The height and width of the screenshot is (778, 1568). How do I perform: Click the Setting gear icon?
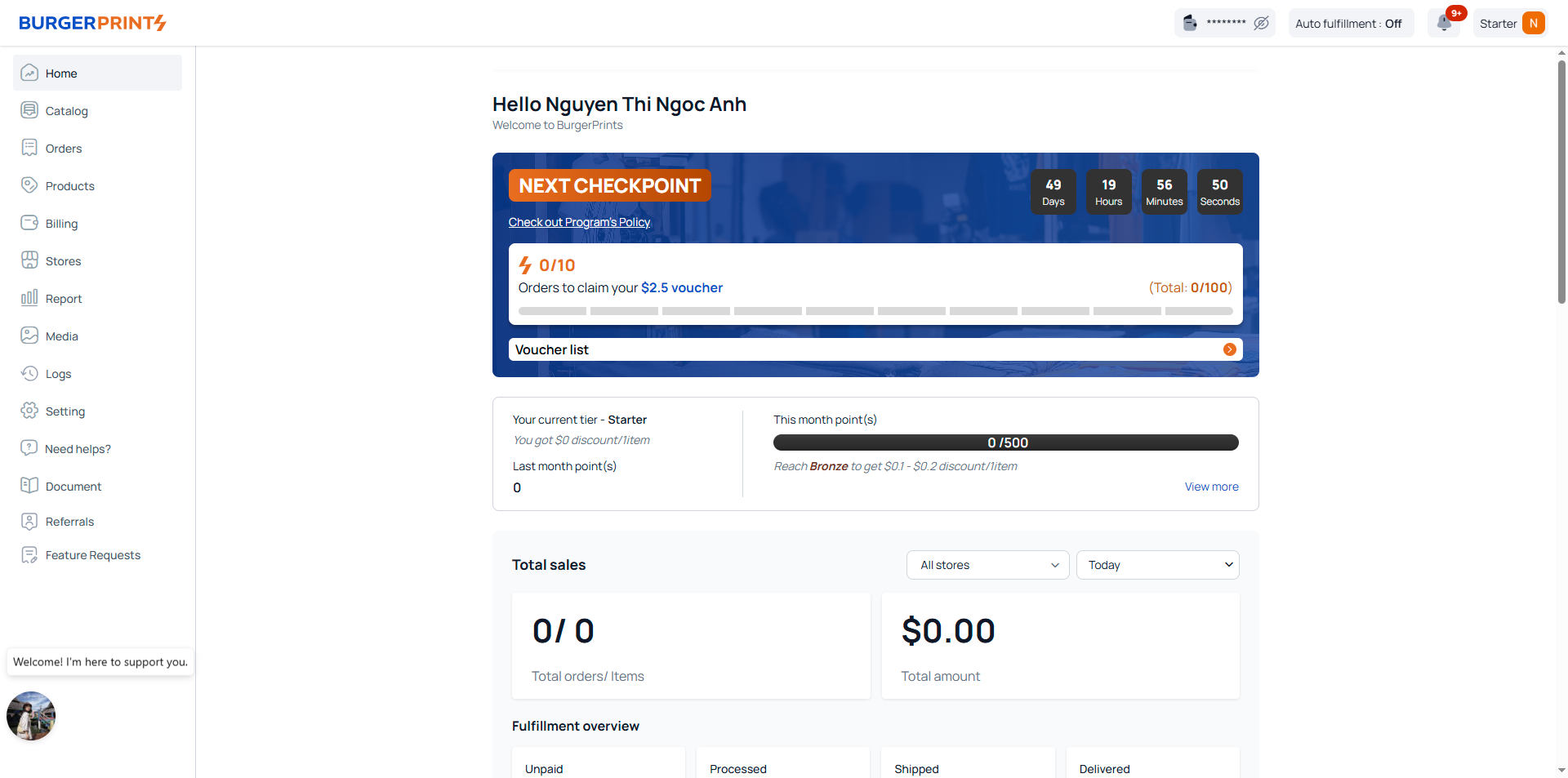pyautogui.click(x=29, y=411)
